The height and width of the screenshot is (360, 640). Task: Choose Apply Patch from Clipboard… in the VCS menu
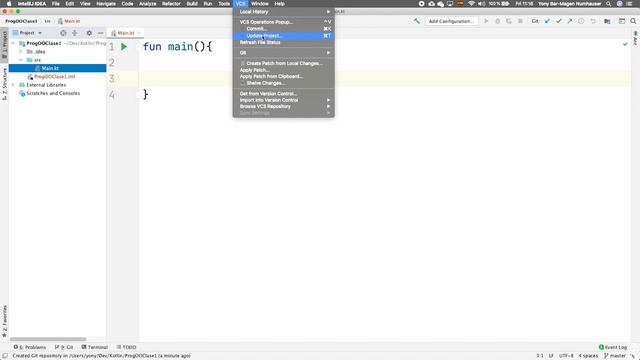(x=284, y=76)
